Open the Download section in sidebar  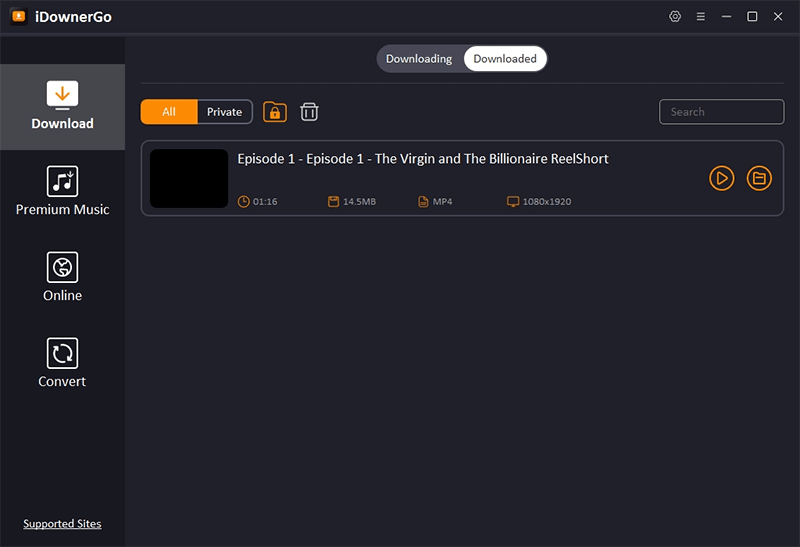pos(62,107)
